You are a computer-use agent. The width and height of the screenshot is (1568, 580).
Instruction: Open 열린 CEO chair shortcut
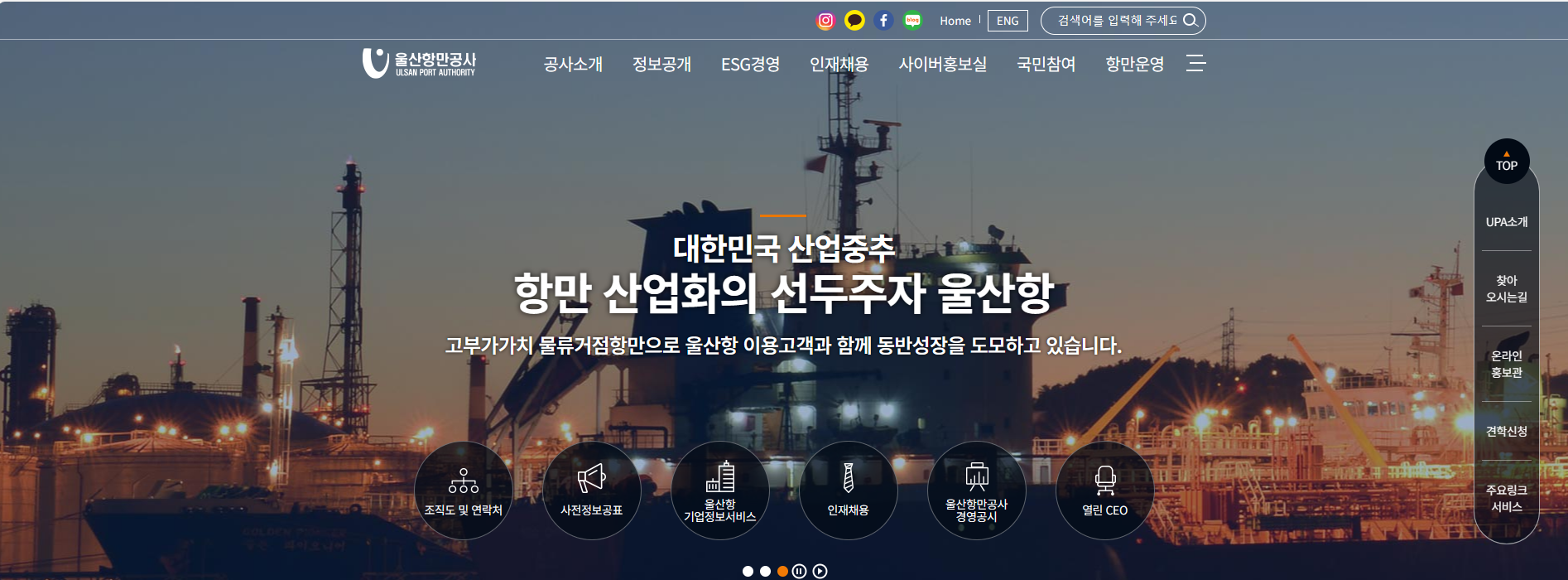(x=1104, y=491)
